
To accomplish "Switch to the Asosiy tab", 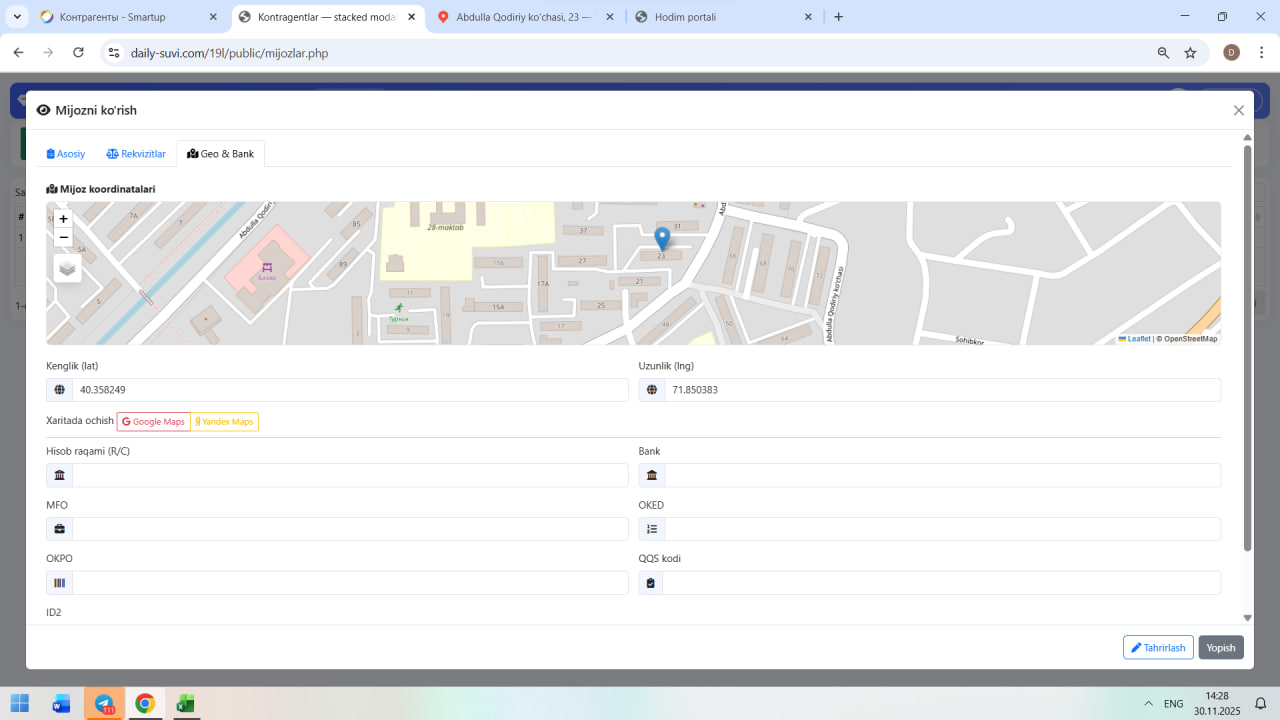I will (66, 154).
